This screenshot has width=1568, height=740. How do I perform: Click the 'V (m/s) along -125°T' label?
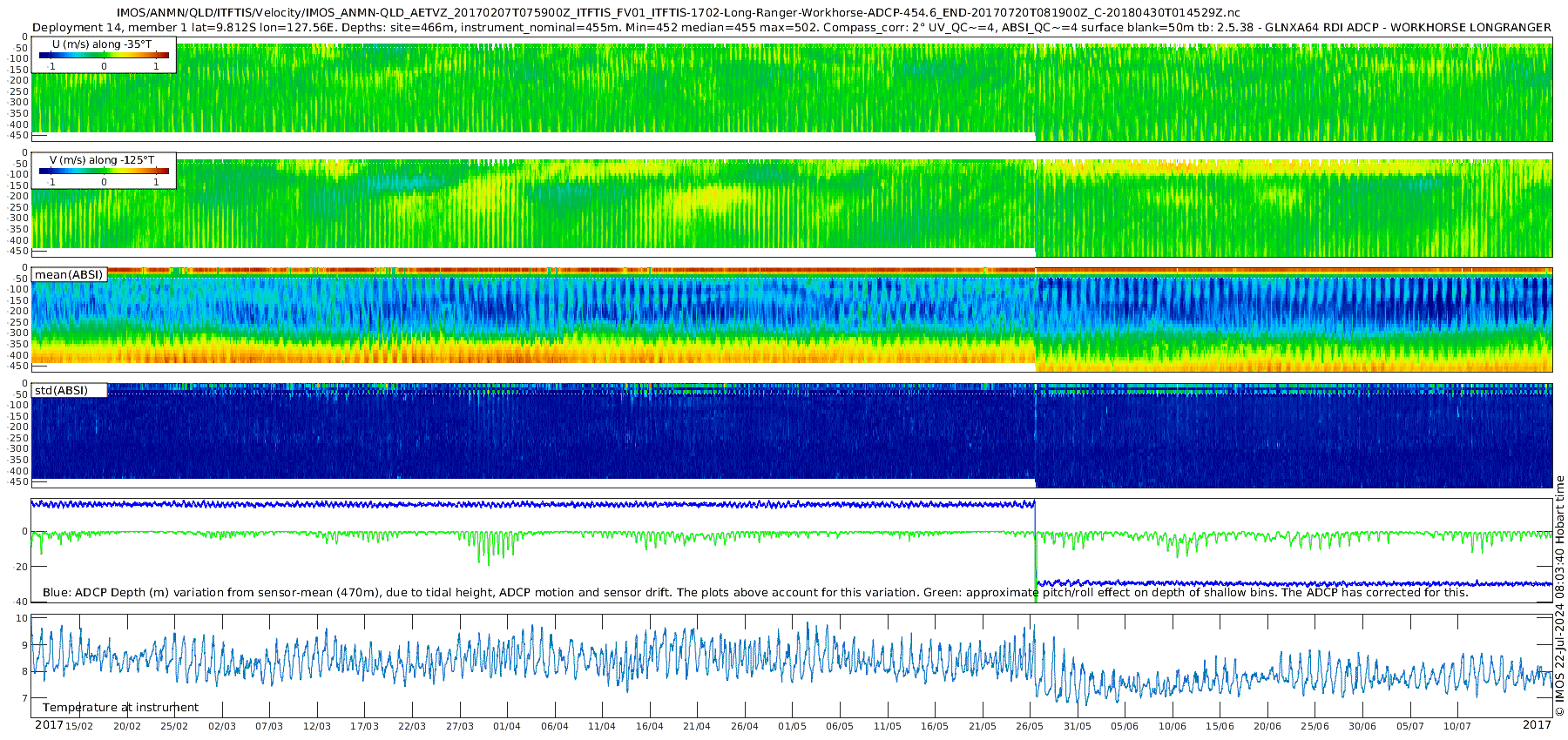[102, 160]
